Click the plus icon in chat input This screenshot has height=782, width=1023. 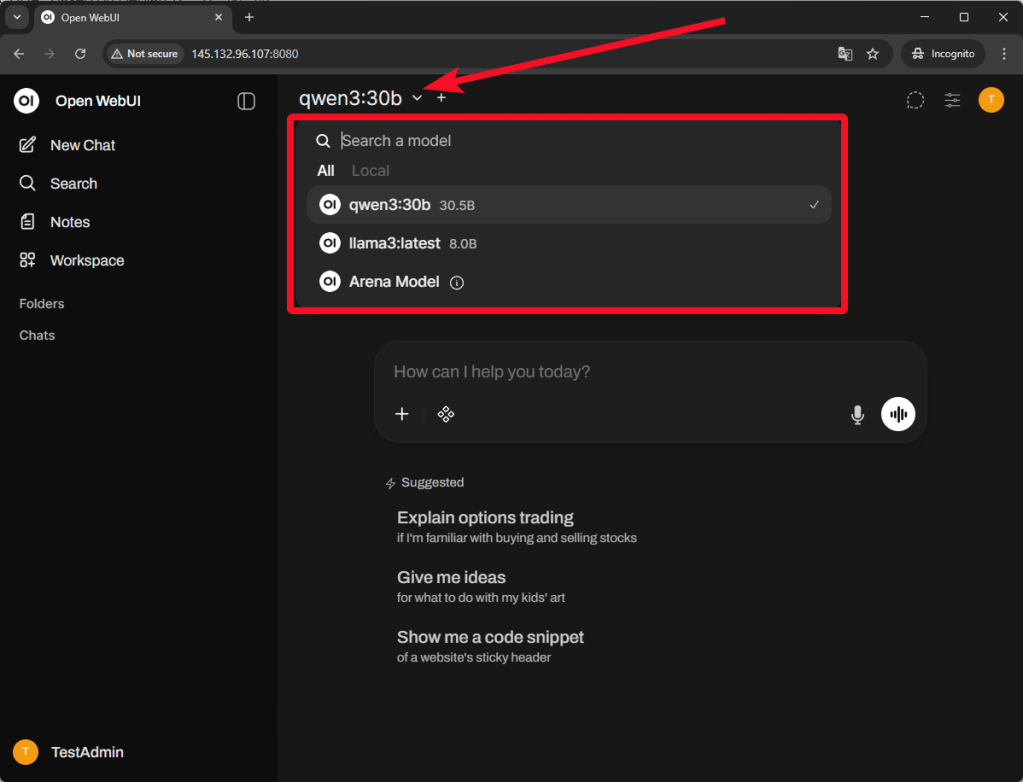pos(402,414)
